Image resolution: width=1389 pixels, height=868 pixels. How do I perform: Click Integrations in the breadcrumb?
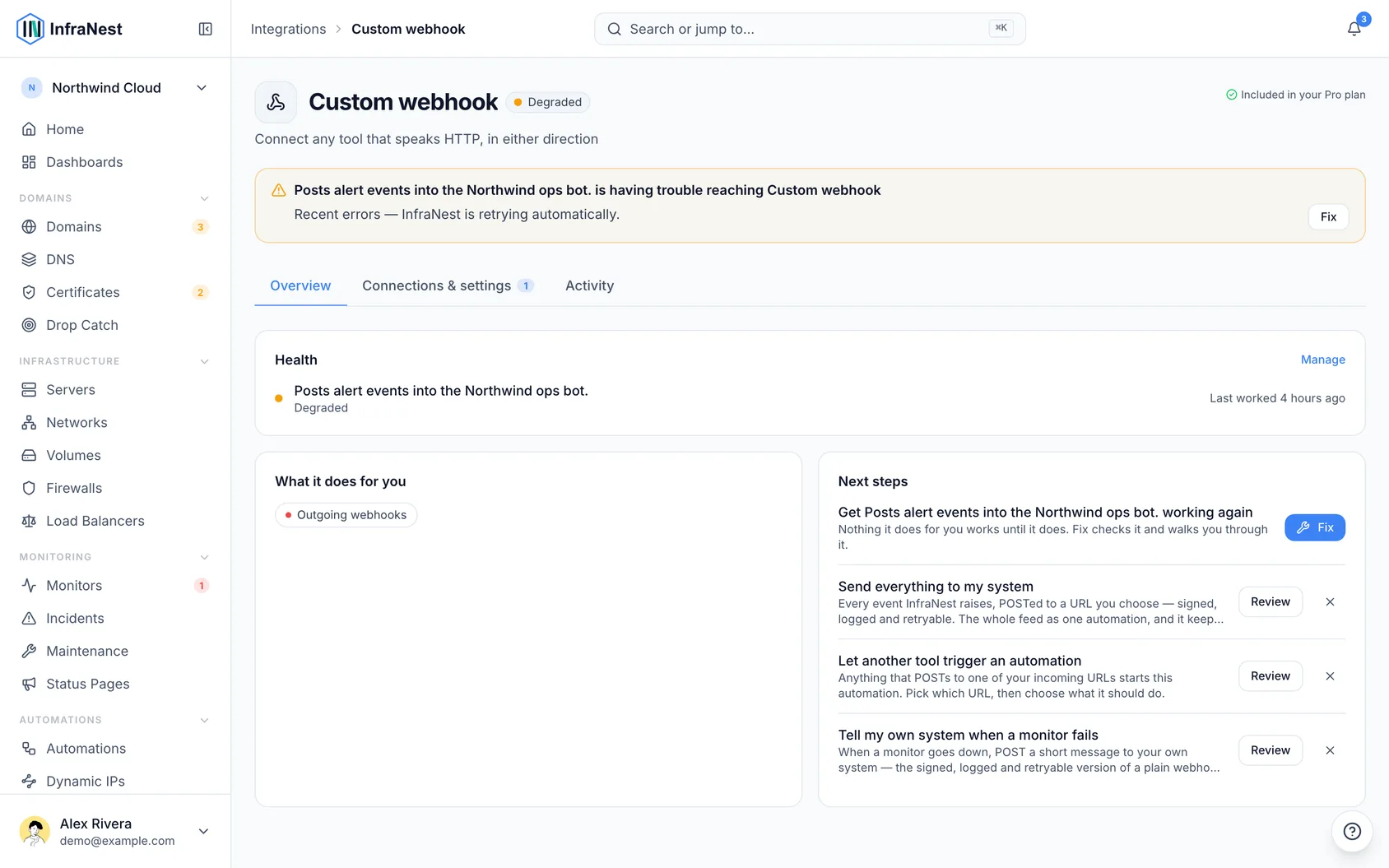pos(288,29)
